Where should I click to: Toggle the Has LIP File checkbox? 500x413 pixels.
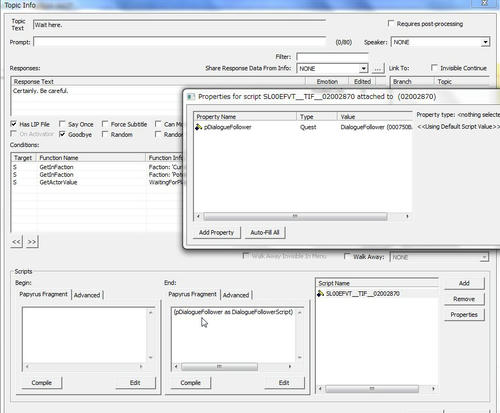point(14,124)
